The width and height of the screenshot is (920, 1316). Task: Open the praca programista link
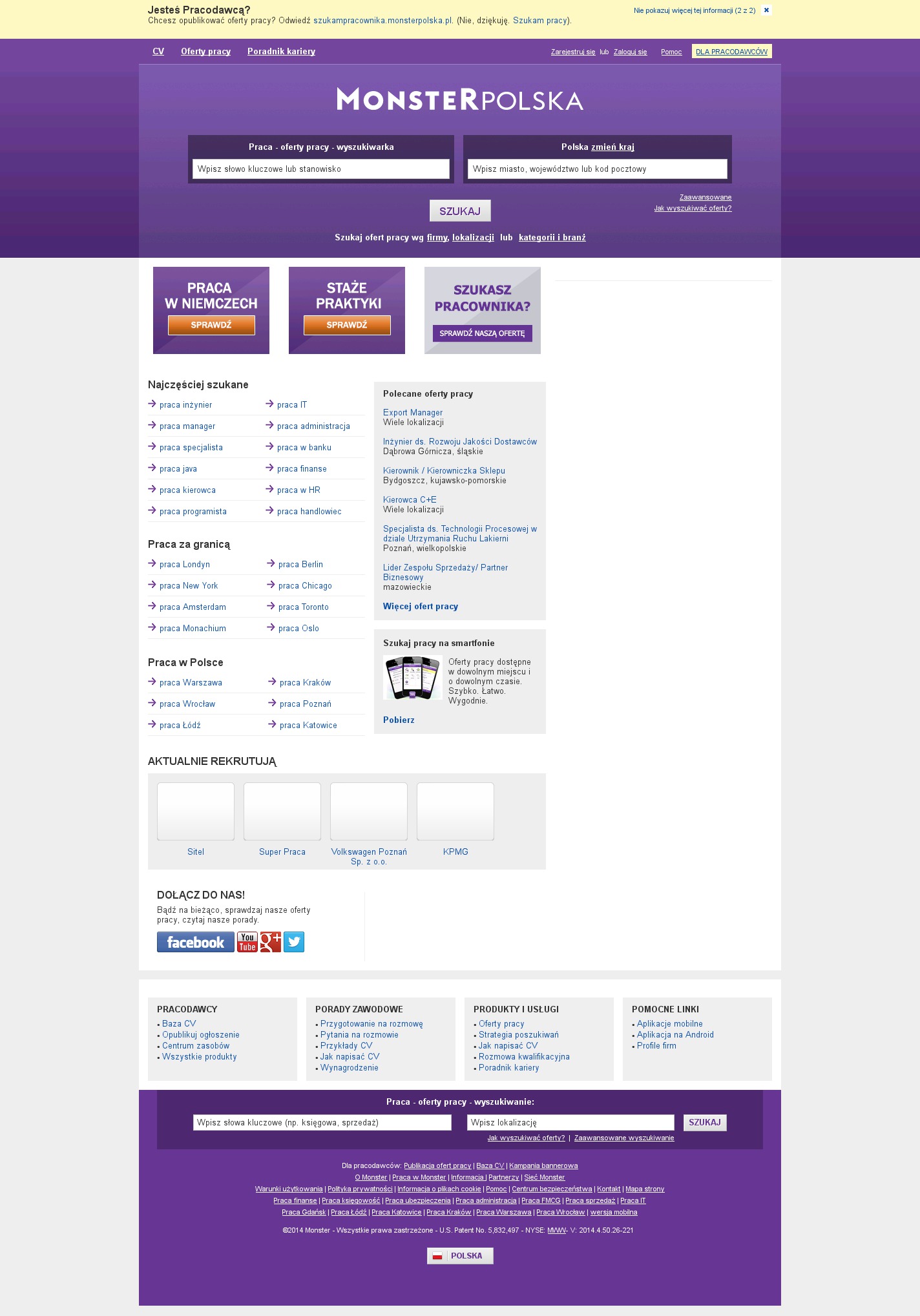pos(193,512)
